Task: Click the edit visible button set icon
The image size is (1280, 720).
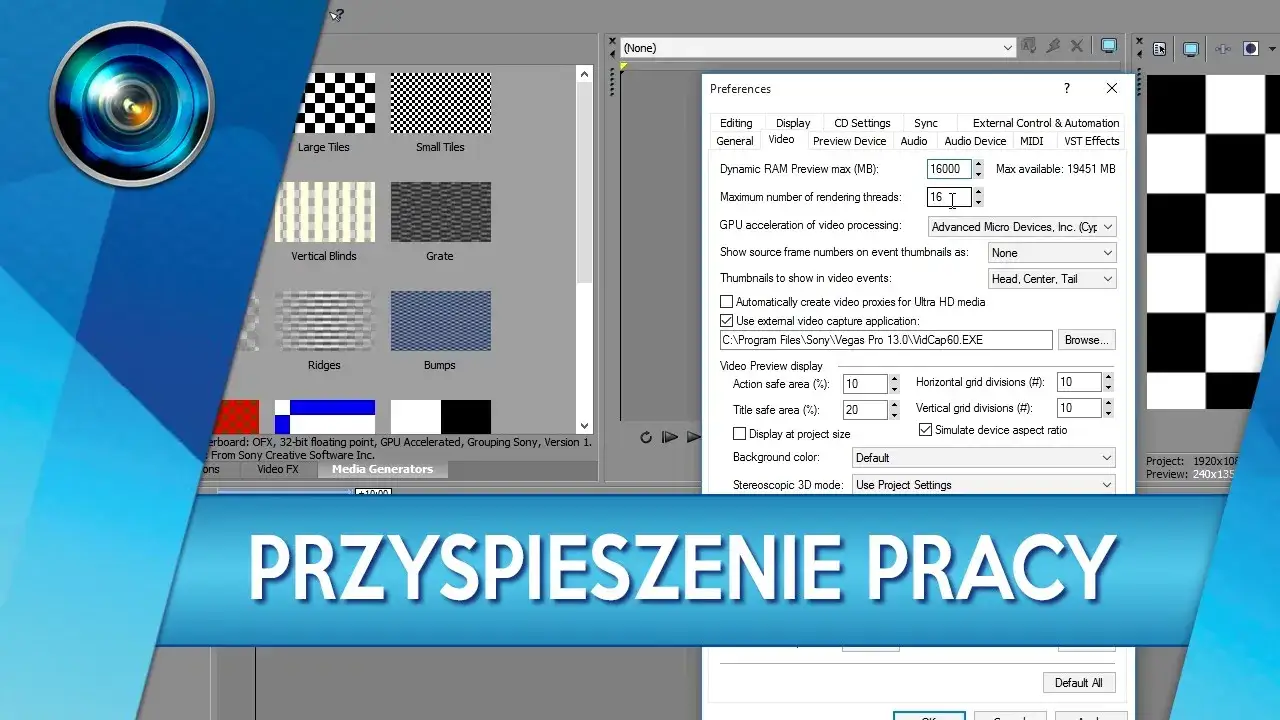Action: click(x=1160, y=48)
